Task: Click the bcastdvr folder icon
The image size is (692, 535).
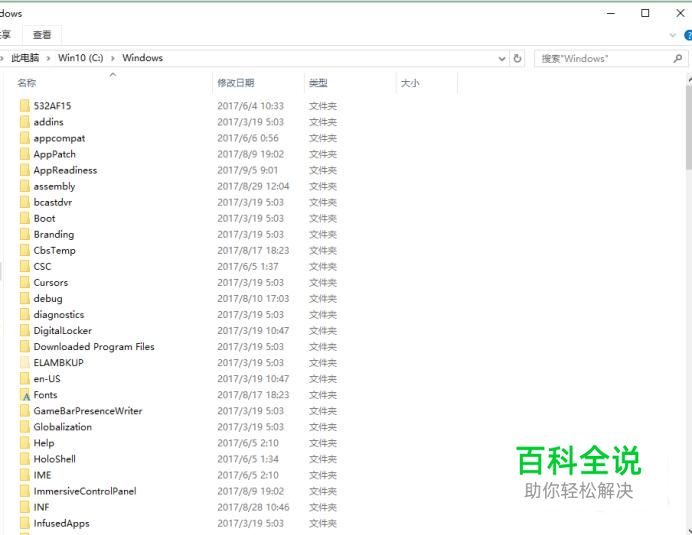Action: (x=25, y=202)
